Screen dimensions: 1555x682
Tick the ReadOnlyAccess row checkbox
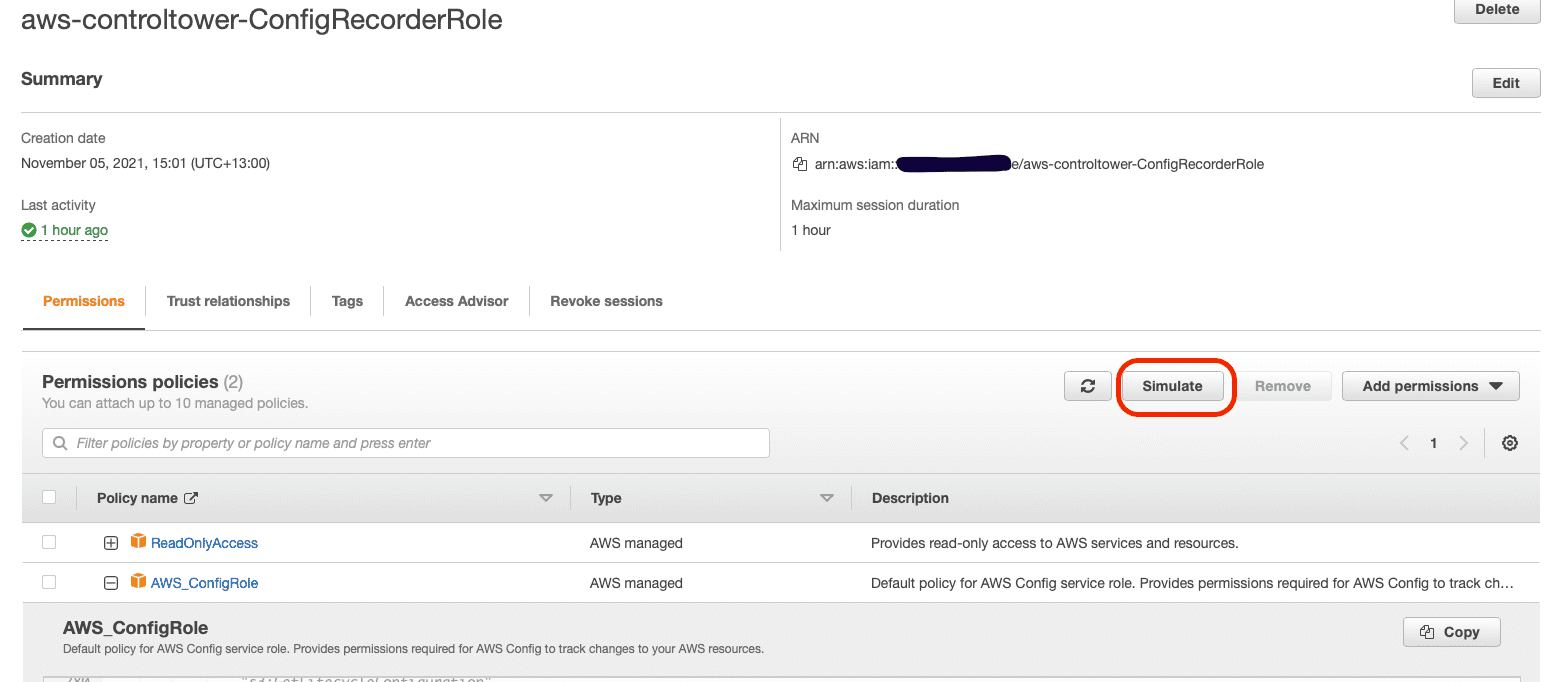[x=49, y=542]
